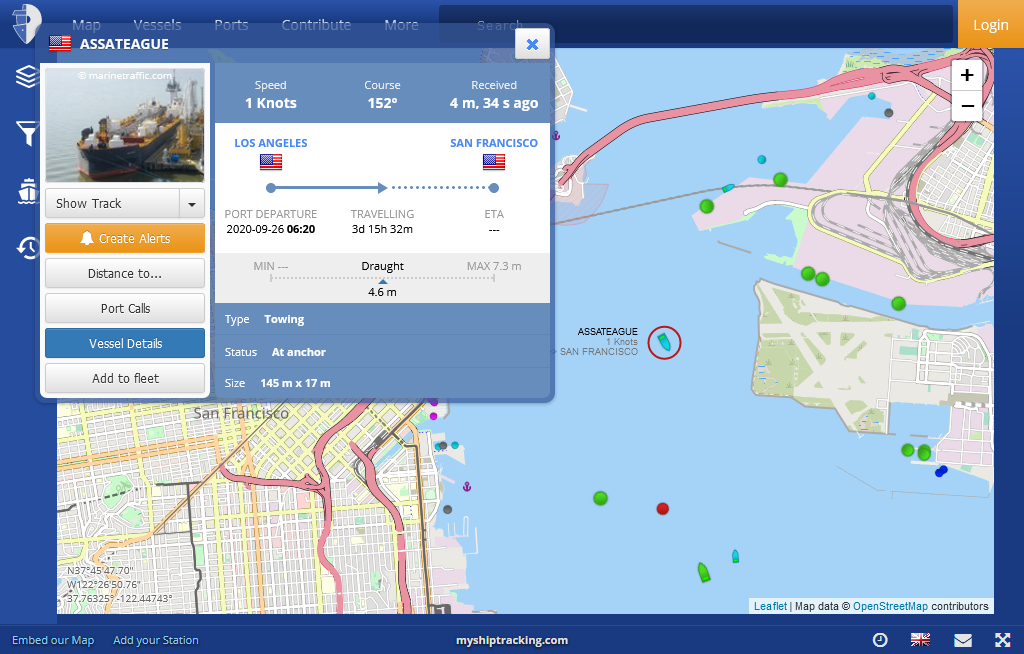
Task: Select the red circled vessel marker on map
Action: pos(664,342)
